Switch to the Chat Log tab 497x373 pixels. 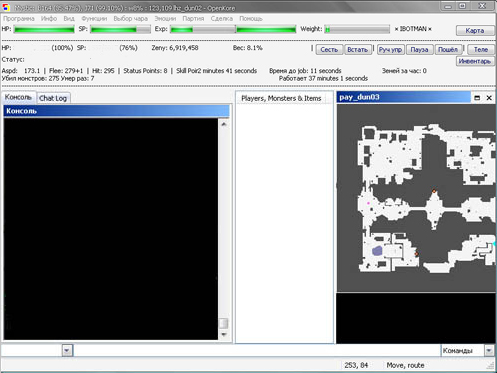click(53, 98)
